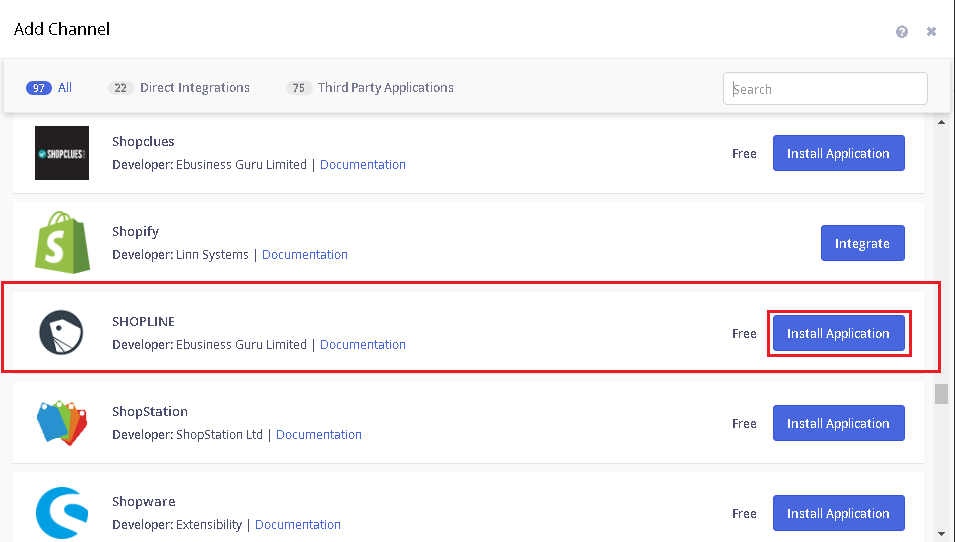The height and width of the screenshot is (542, 955).
Task: Click the Shopclues logo
Action: (x=62, y=153)
